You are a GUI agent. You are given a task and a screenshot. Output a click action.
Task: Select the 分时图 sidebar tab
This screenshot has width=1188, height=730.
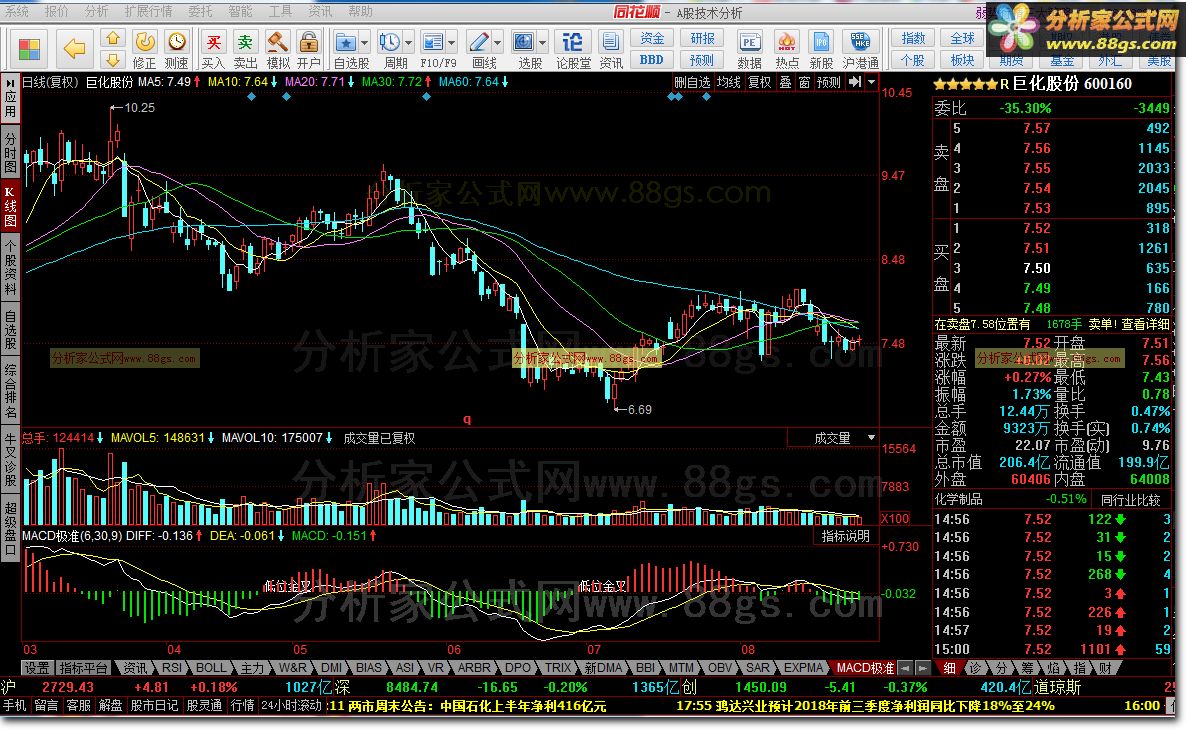[11, 152]
